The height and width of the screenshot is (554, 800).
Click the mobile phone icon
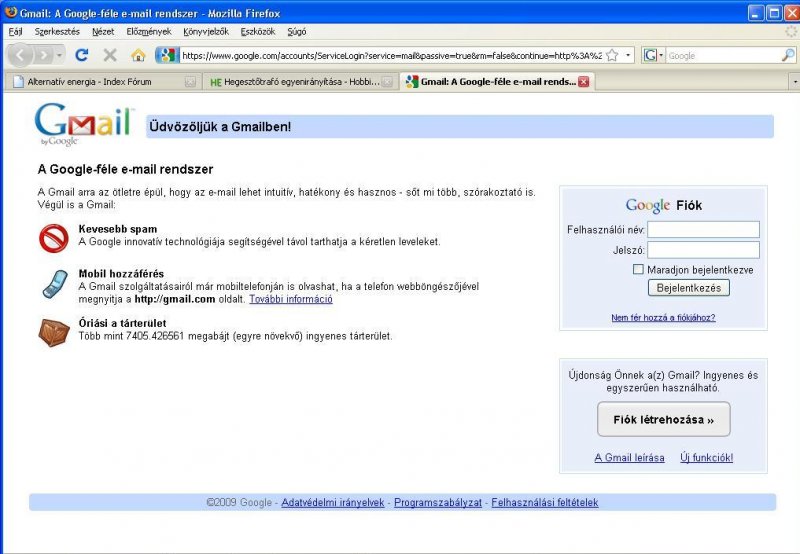point(55,284)
